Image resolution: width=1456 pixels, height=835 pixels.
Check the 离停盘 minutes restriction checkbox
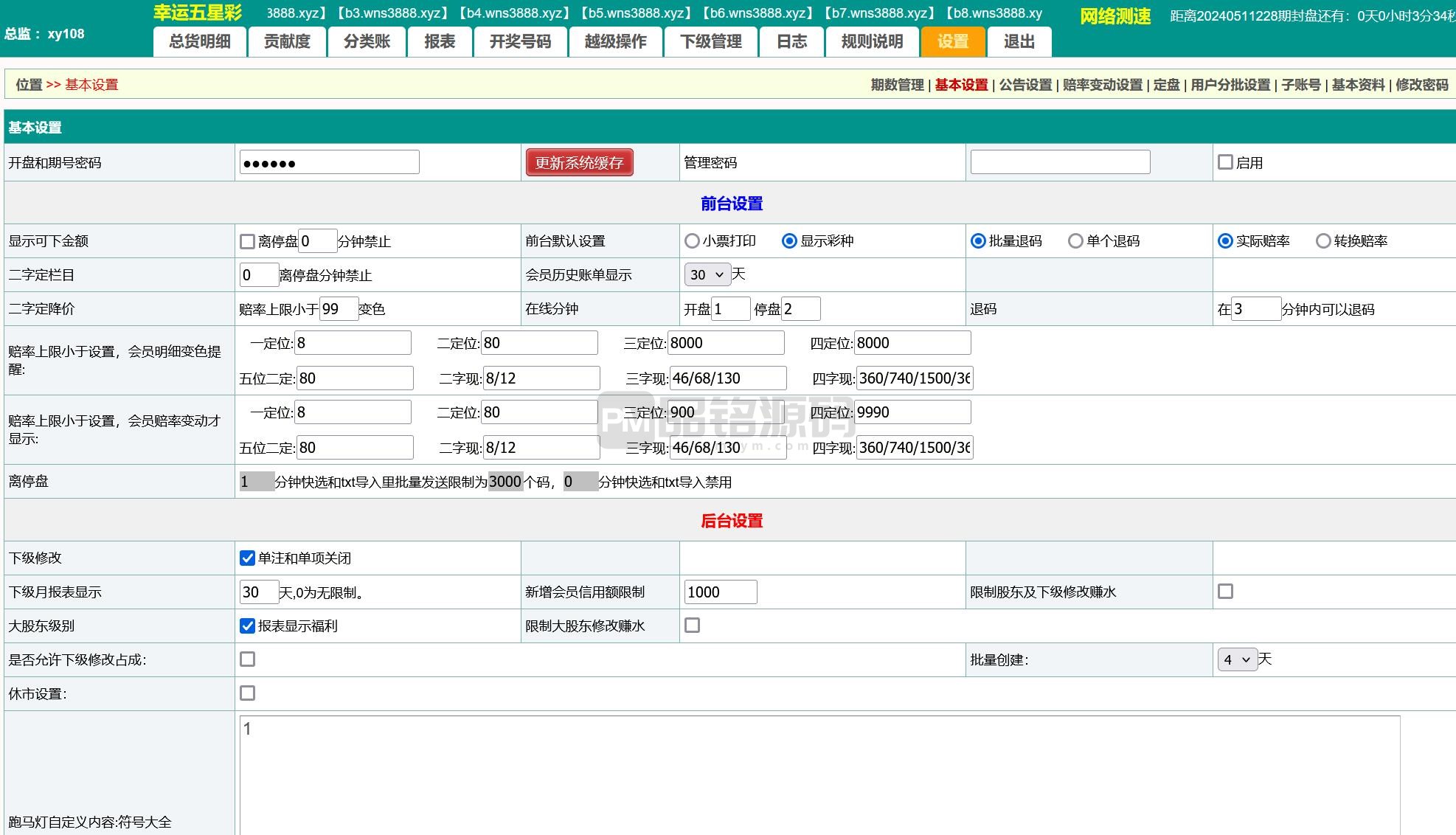tap(248, 241)
